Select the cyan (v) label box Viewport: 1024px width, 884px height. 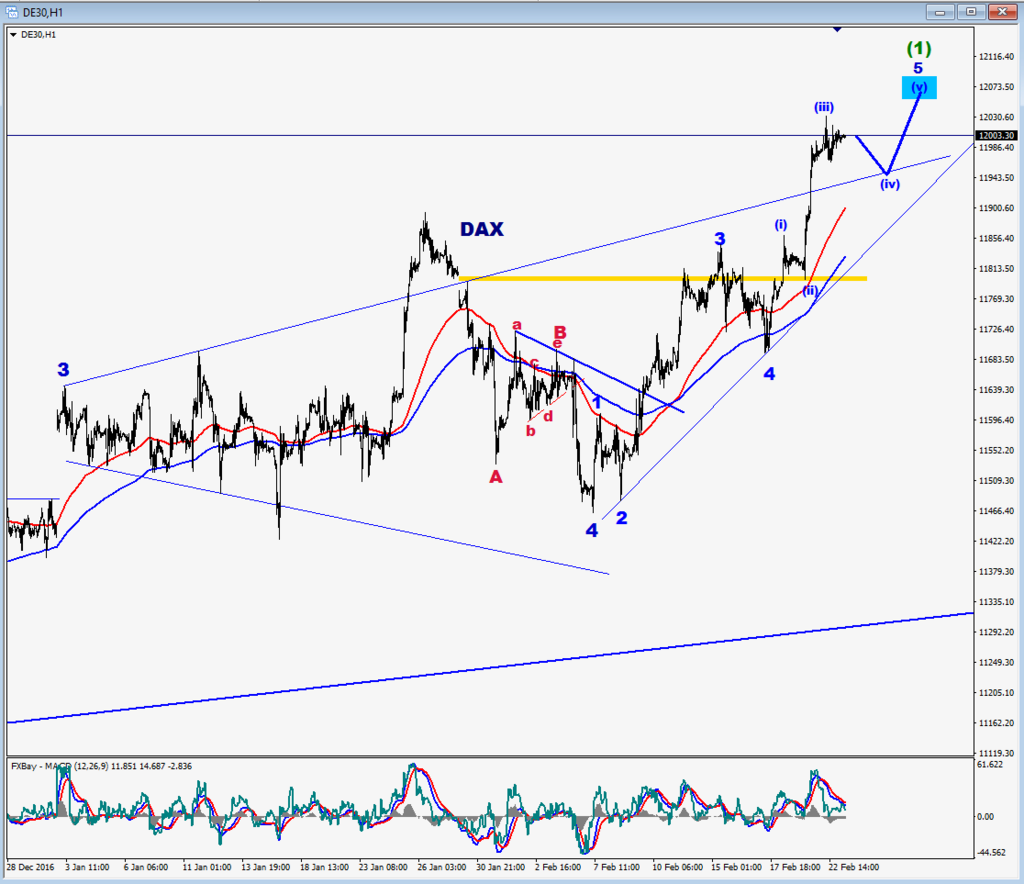pos(919,87)
